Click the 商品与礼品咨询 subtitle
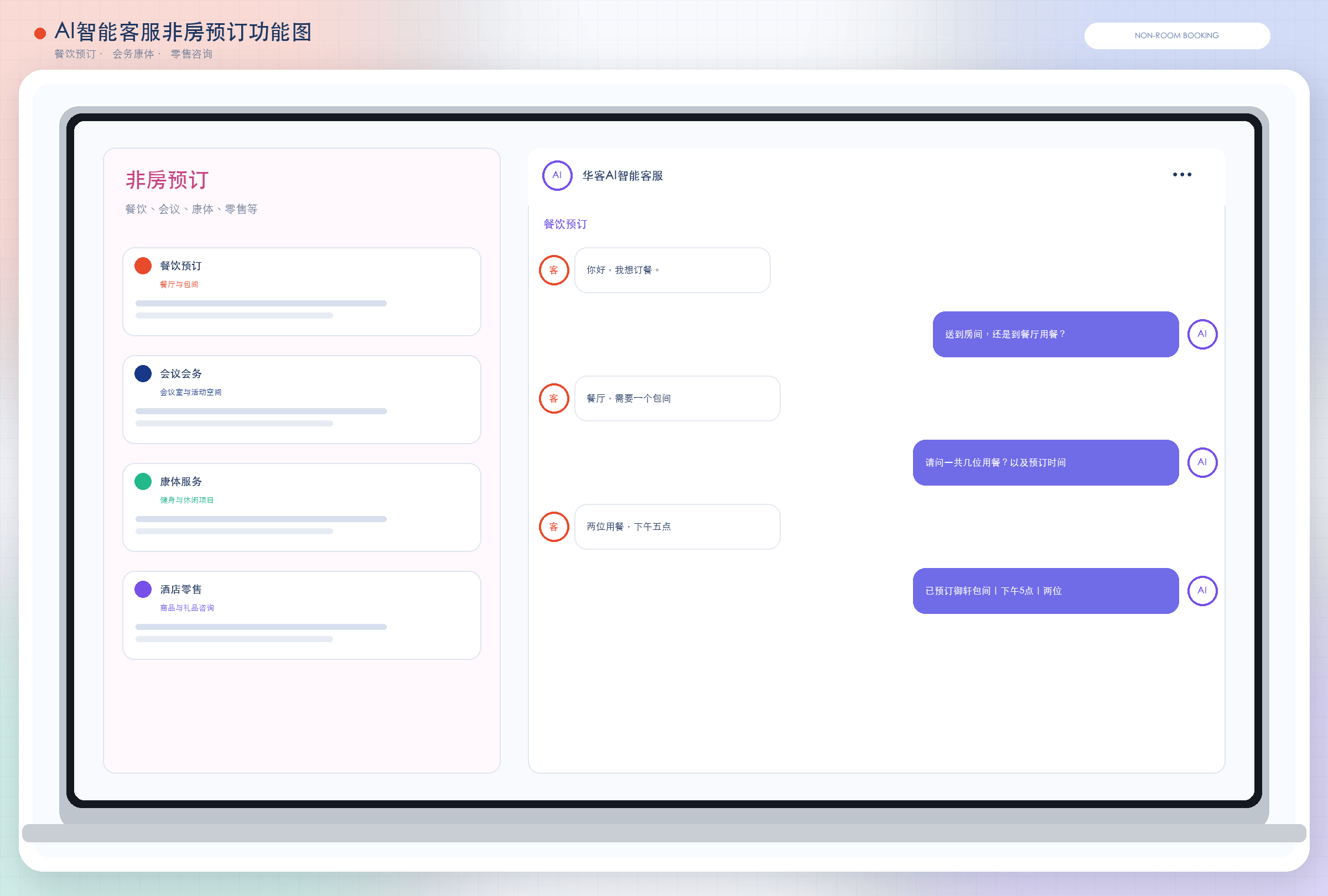This screenshot has height=896, width=1328. [187, 608]
